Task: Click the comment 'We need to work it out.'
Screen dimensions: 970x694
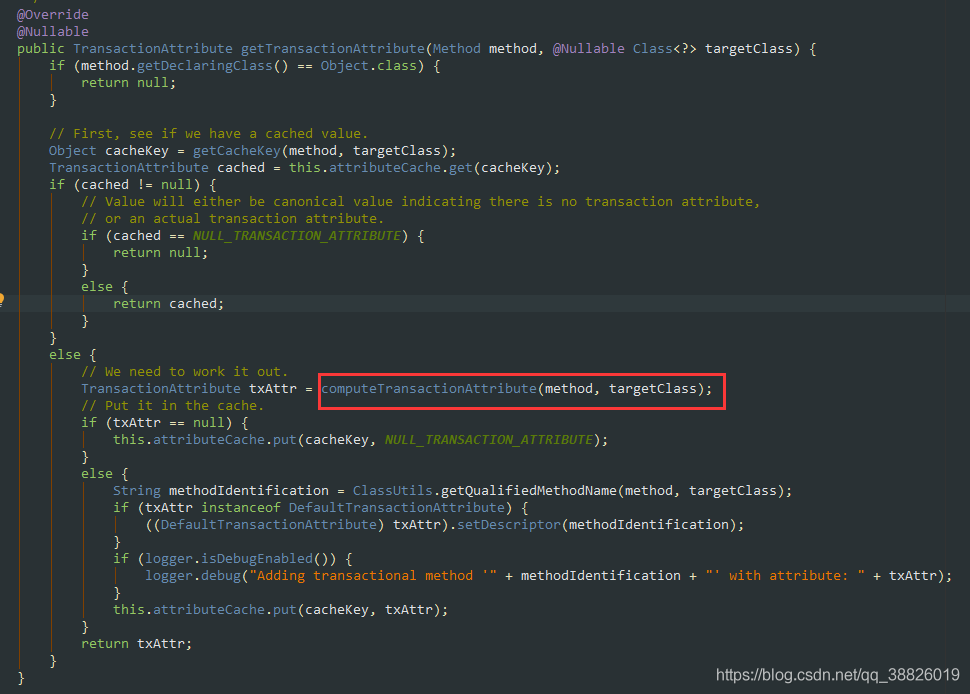Action: [x=184, y=372]
